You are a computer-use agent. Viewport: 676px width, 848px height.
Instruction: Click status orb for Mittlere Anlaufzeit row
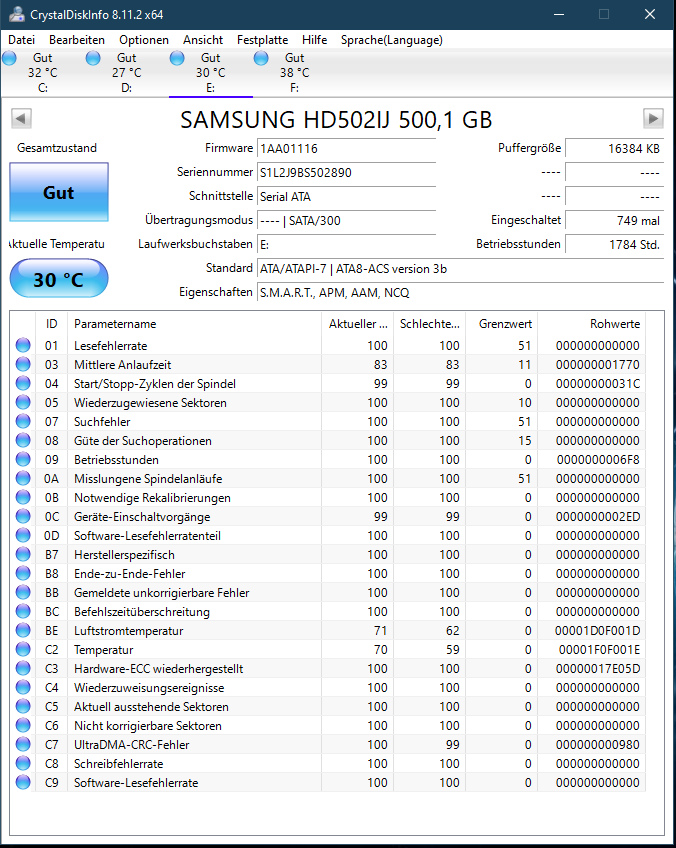tap(23, 364)
